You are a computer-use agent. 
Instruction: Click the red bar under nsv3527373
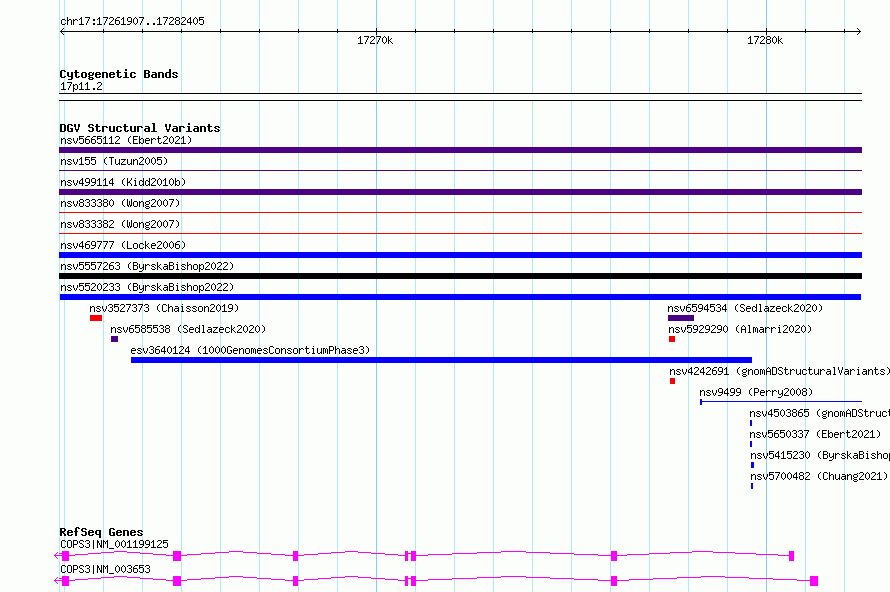tap(96, 318)
